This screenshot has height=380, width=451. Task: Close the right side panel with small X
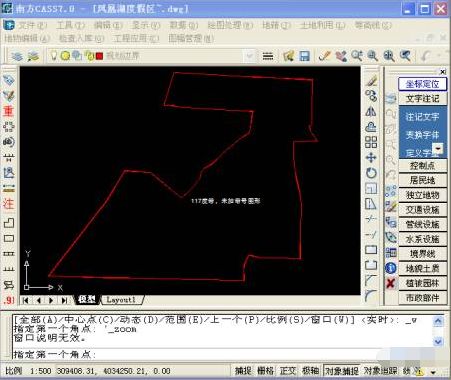pos(443,72)
